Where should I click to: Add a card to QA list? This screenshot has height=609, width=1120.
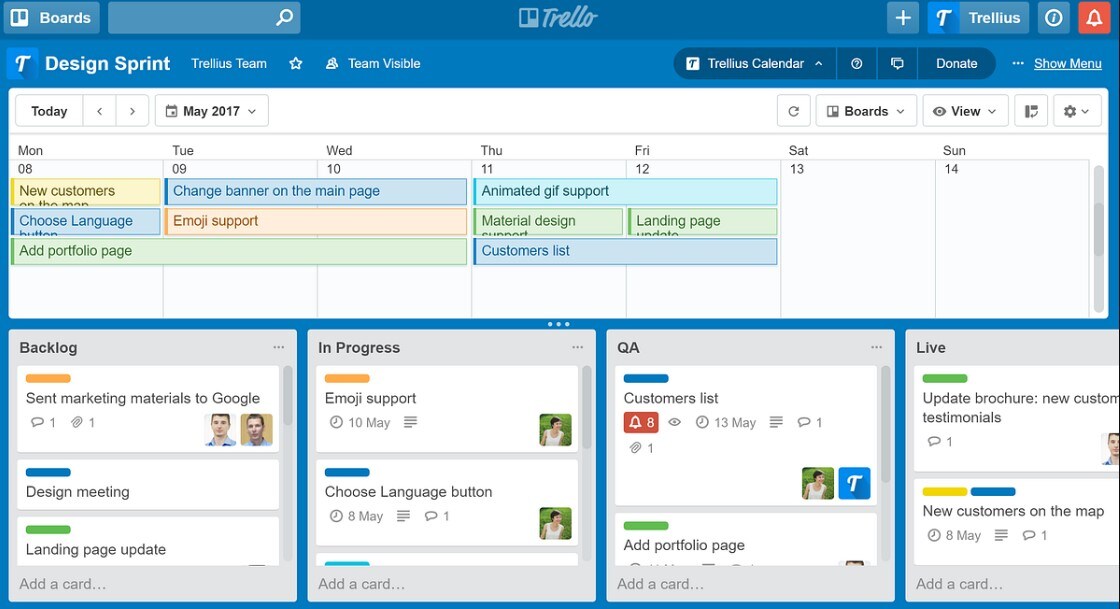click(x=661, y=584)
